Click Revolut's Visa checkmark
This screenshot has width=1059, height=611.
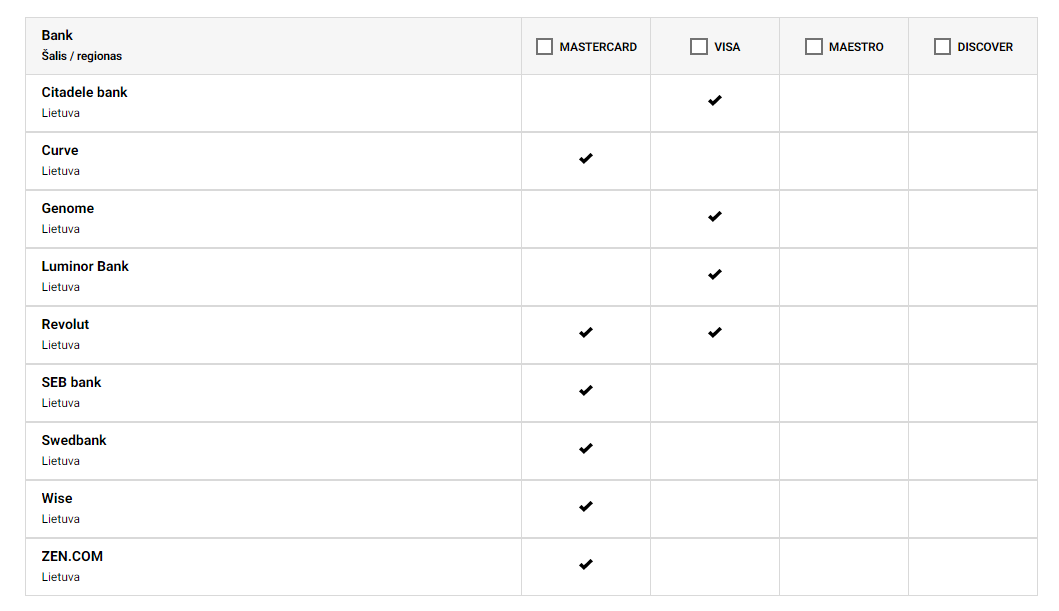tap(715, 333)
